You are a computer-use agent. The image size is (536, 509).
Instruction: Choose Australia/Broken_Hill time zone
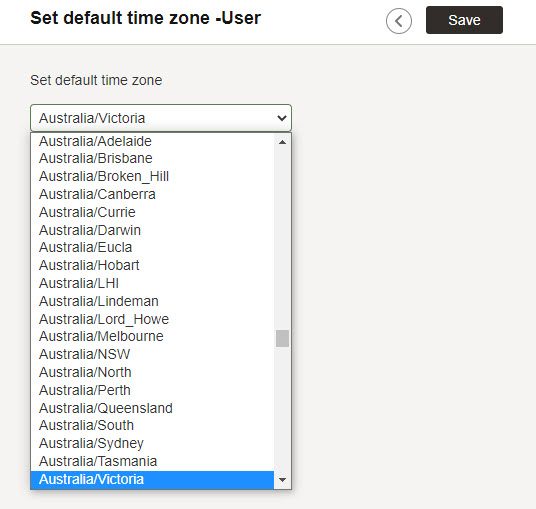[x=152, y=176]
